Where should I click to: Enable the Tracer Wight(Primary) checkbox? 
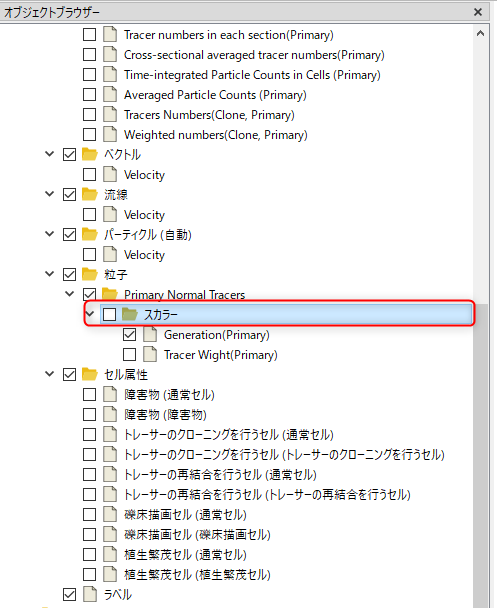[129, 354]
